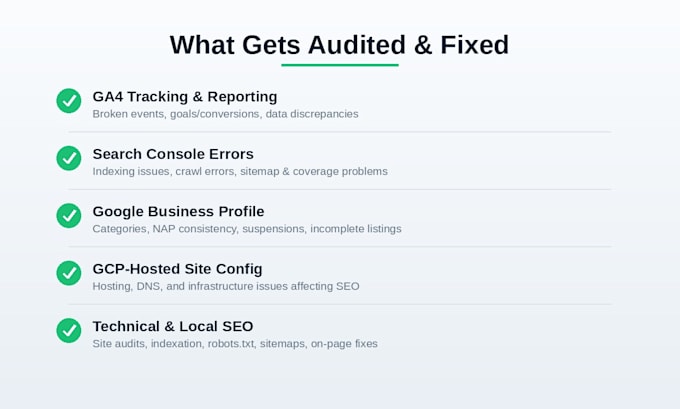The width and height of the screenshot is (680, 409).
Task: Click the divider line above Technical & Local SEO
Action: click(340, 304)
